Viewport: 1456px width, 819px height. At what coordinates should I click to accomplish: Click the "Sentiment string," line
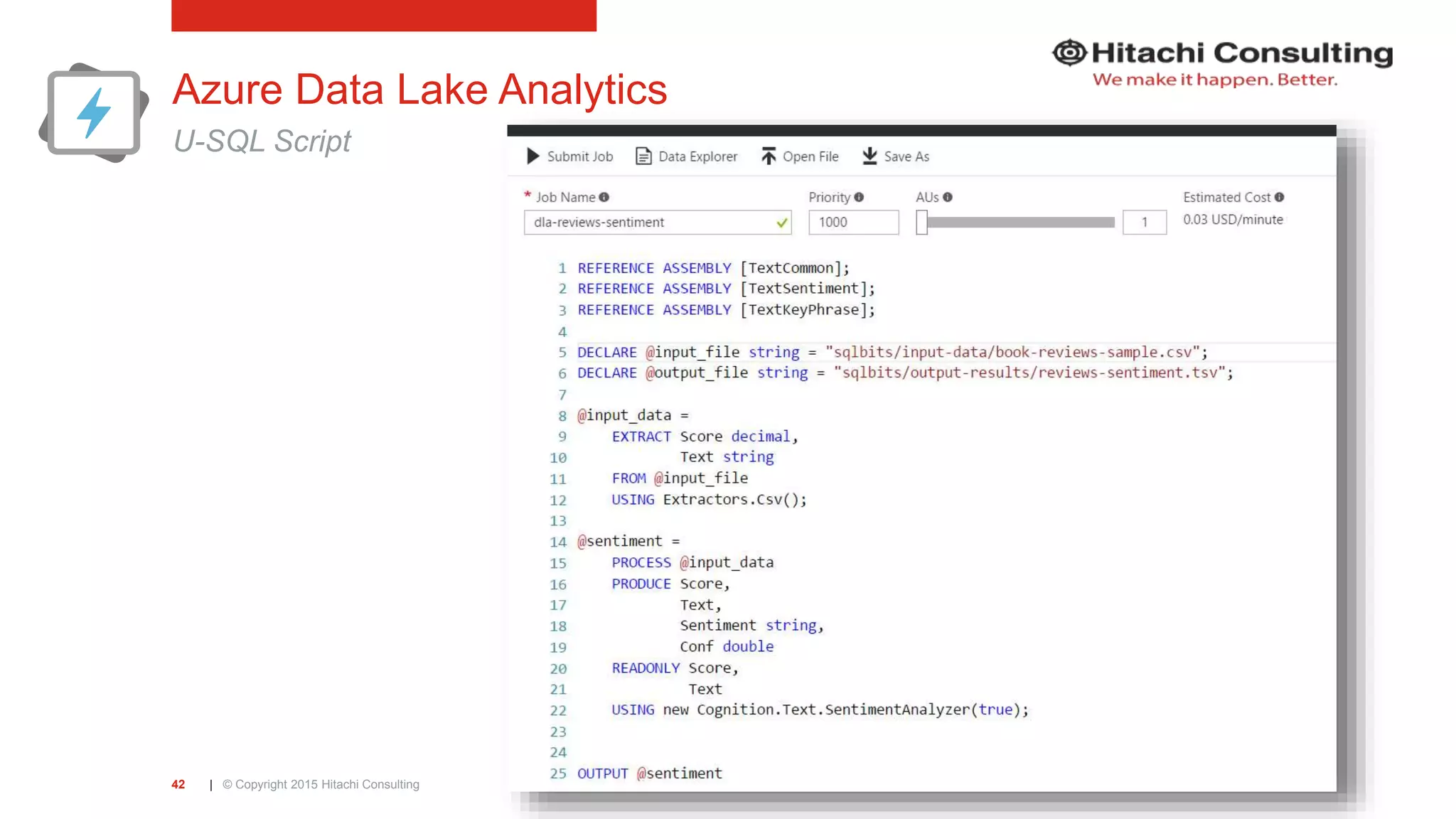[x=751, y=626]
